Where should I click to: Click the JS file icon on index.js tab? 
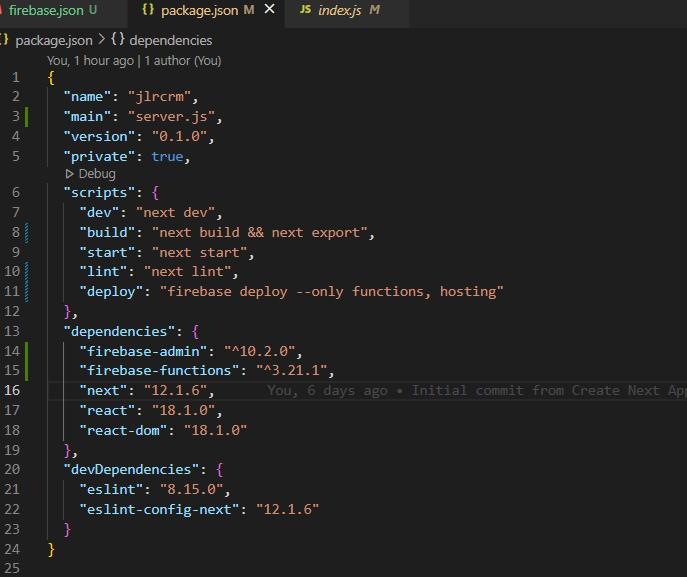pyautogui.click(x=305, y=10)
